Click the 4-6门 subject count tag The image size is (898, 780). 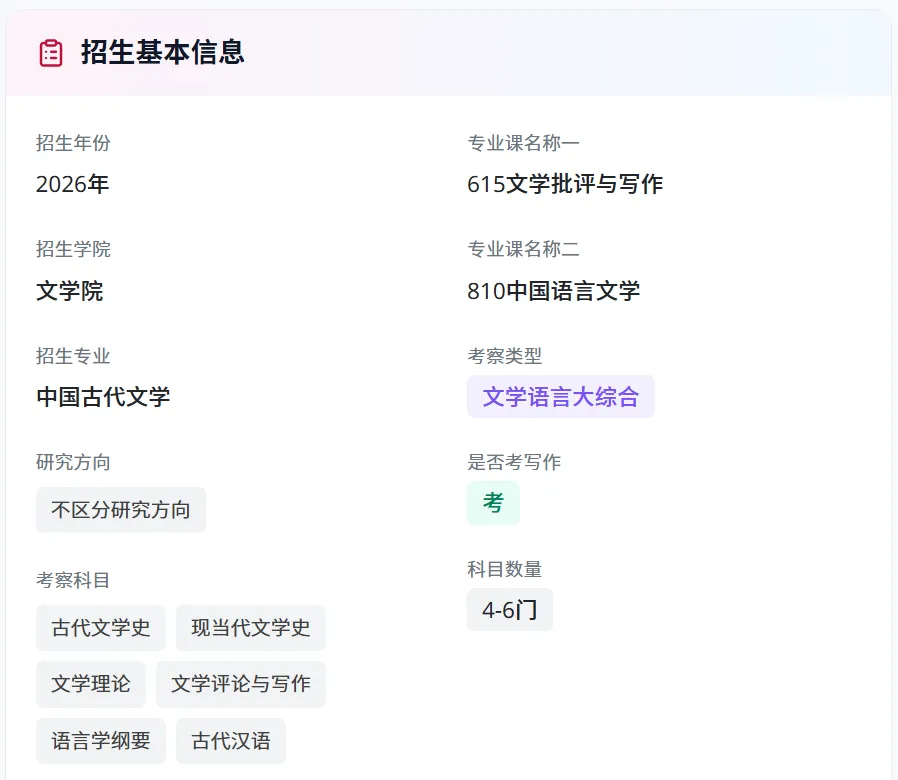click(x=510, y=609)
